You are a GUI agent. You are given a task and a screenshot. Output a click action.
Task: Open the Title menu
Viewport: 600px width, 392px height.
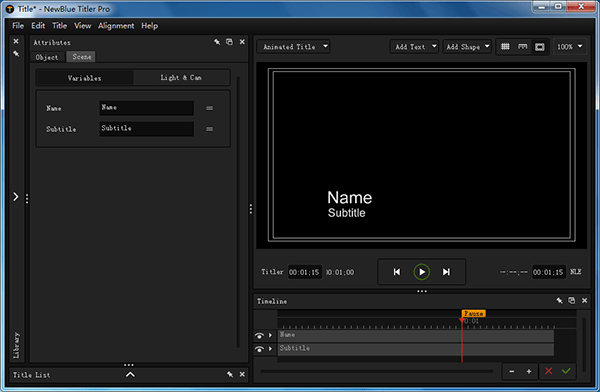coord(59,26)
